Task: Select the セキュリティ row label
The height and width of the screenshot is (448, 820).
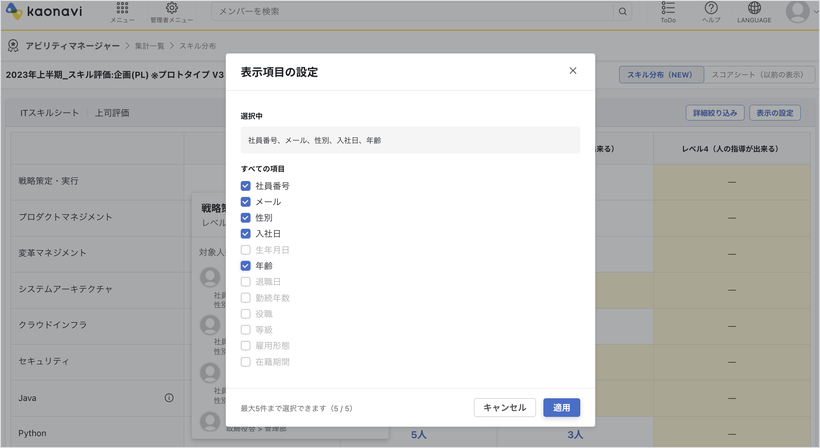Action: [43, 361]
